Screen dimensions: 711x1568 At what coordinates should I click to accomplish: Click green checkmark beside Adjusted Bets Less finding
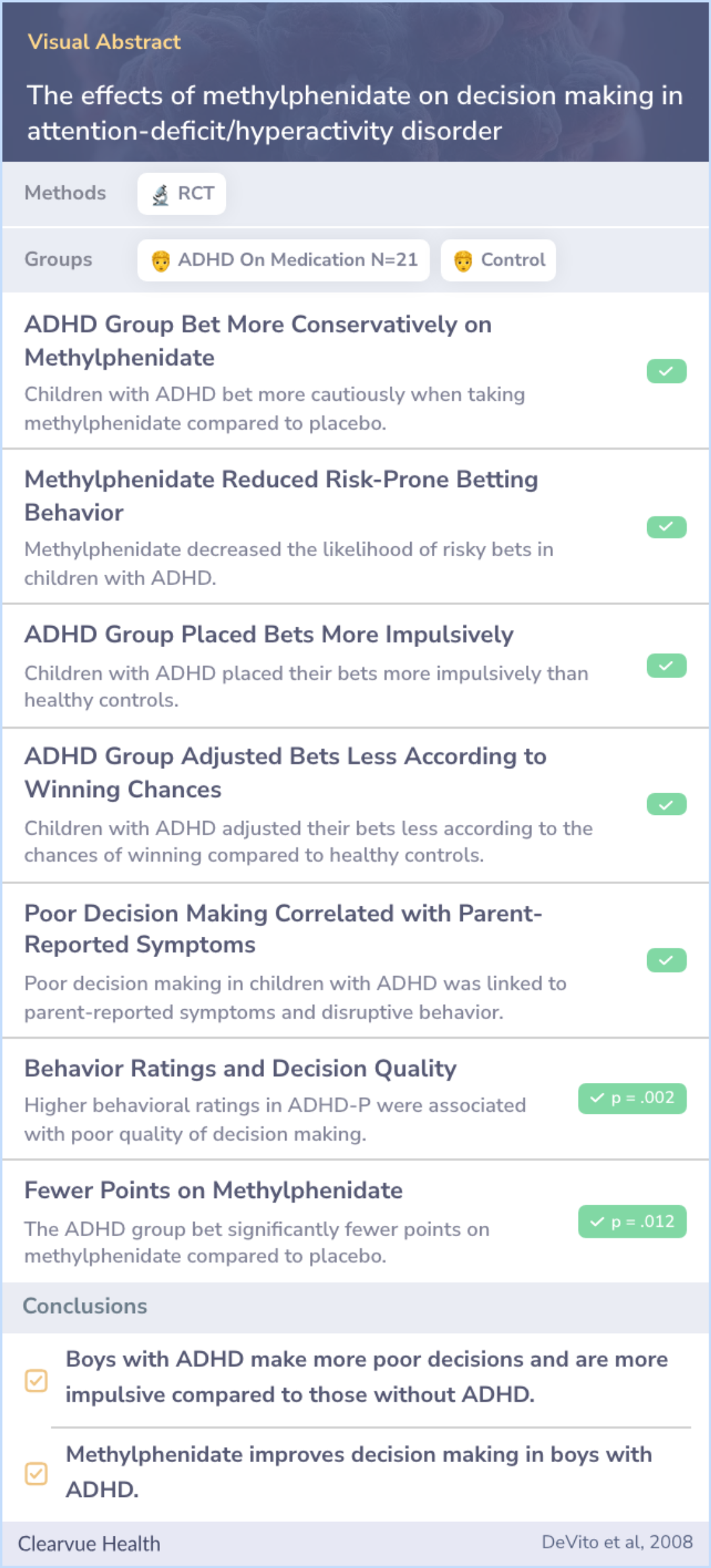point(666,804)
